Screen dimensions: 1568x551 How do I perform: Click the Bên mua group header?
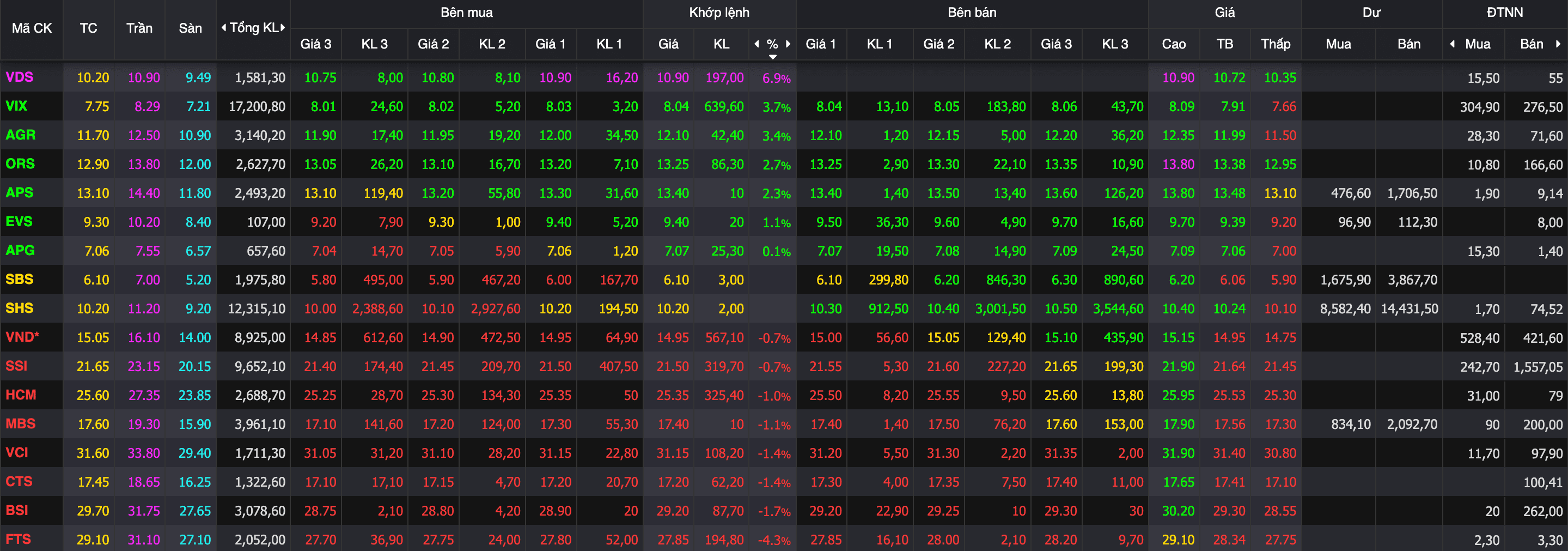pos(466,12)
